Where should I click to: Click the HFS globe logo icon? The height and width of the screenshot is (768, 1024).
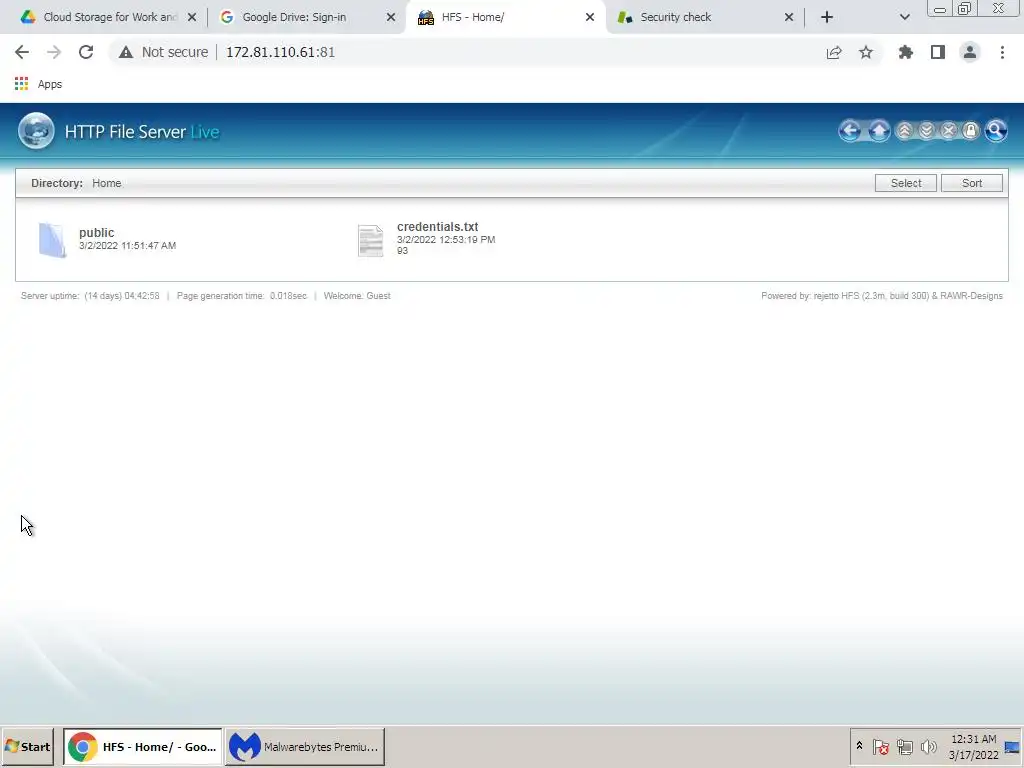tap(36, 131)
